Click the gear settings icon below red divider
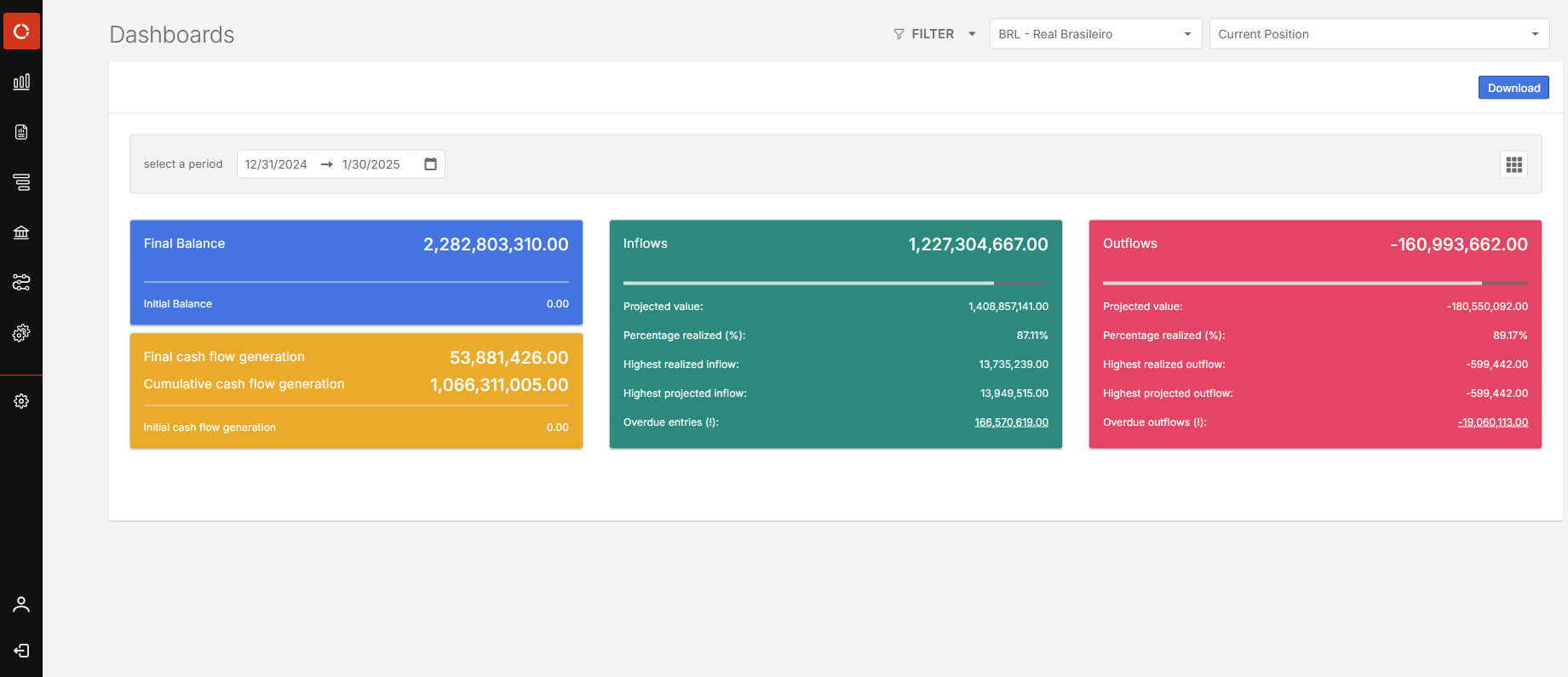Screen dimensions: 1568x677 [x=21, y=401]
